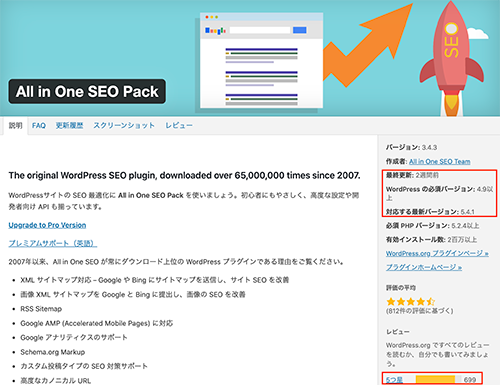This screenshot has height=385, width=500.
Task: Click the heading about 65,000,000 downloads
Action: [184, 176]
